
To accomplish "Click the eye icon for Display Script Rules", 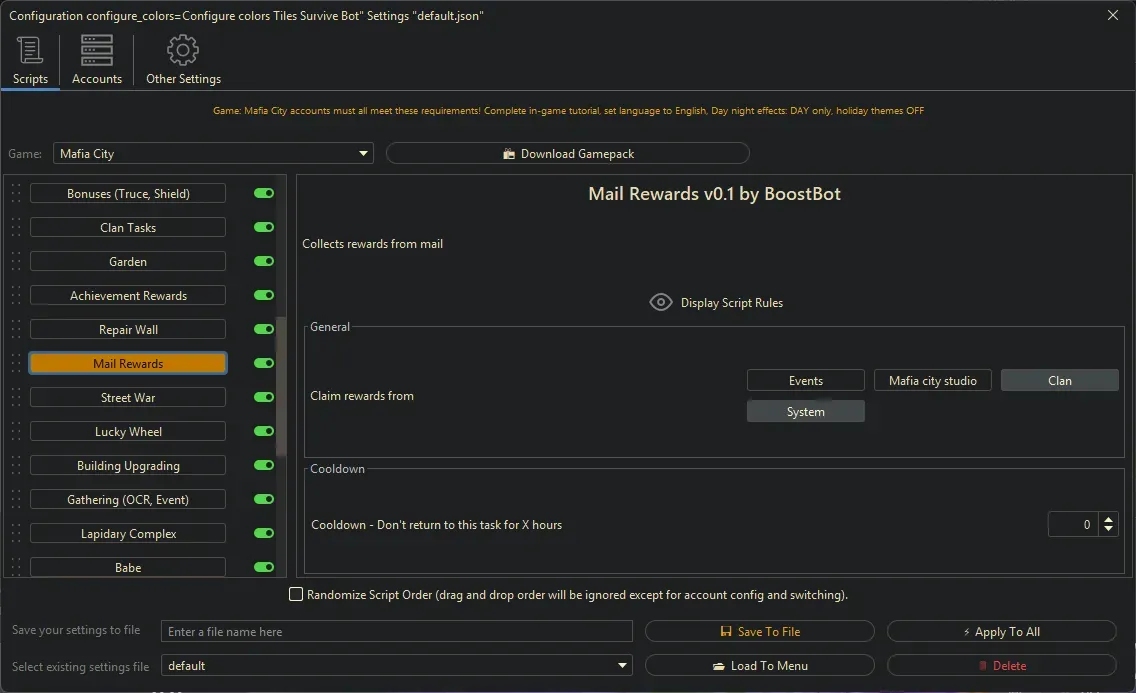I will pyautogui.click(x=660, y=302).
